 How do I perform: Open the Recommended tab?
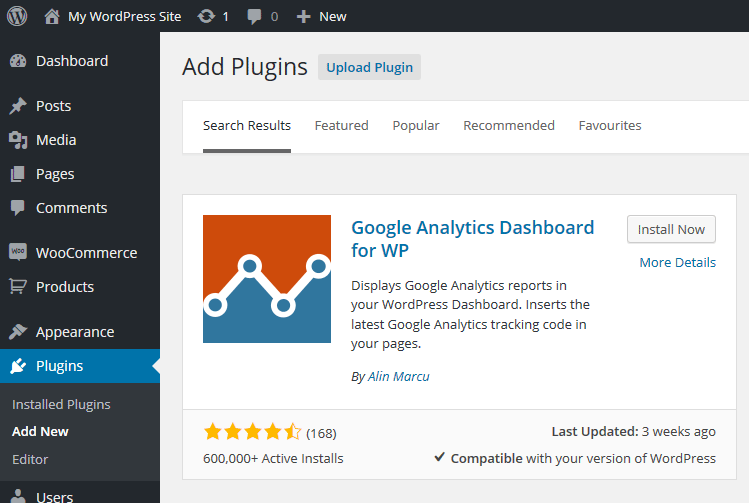pyautogui.click(x=509, y=126)
